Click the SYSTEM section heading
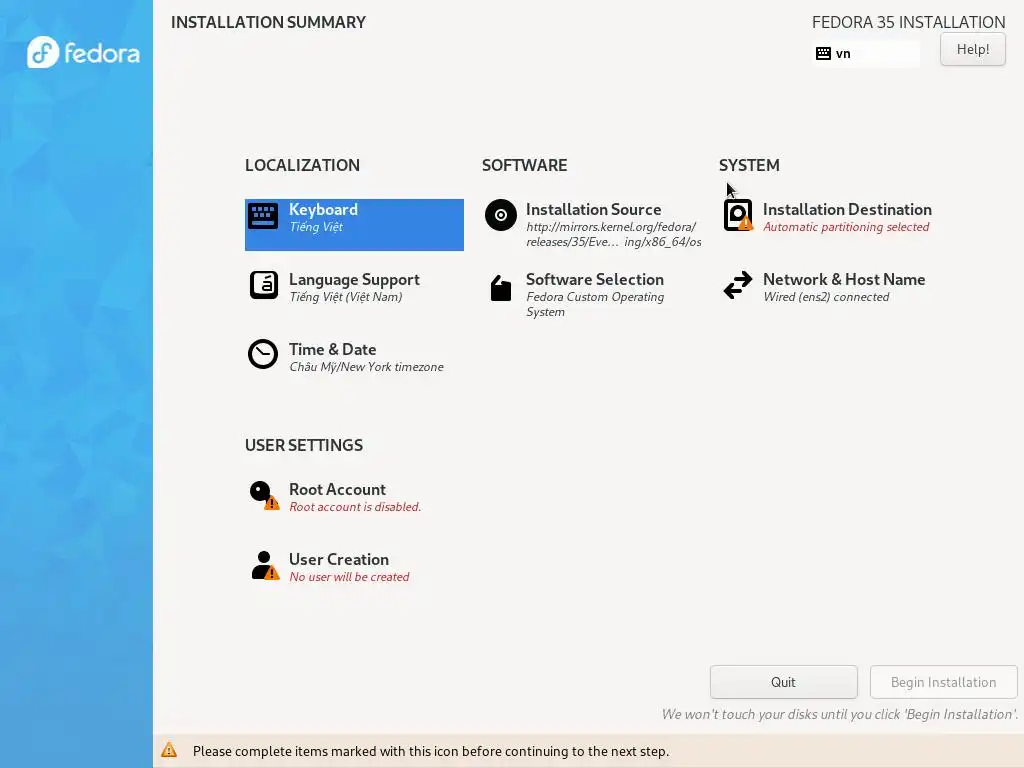This screenshot has height=768, width=1024. tap(749, 165)
